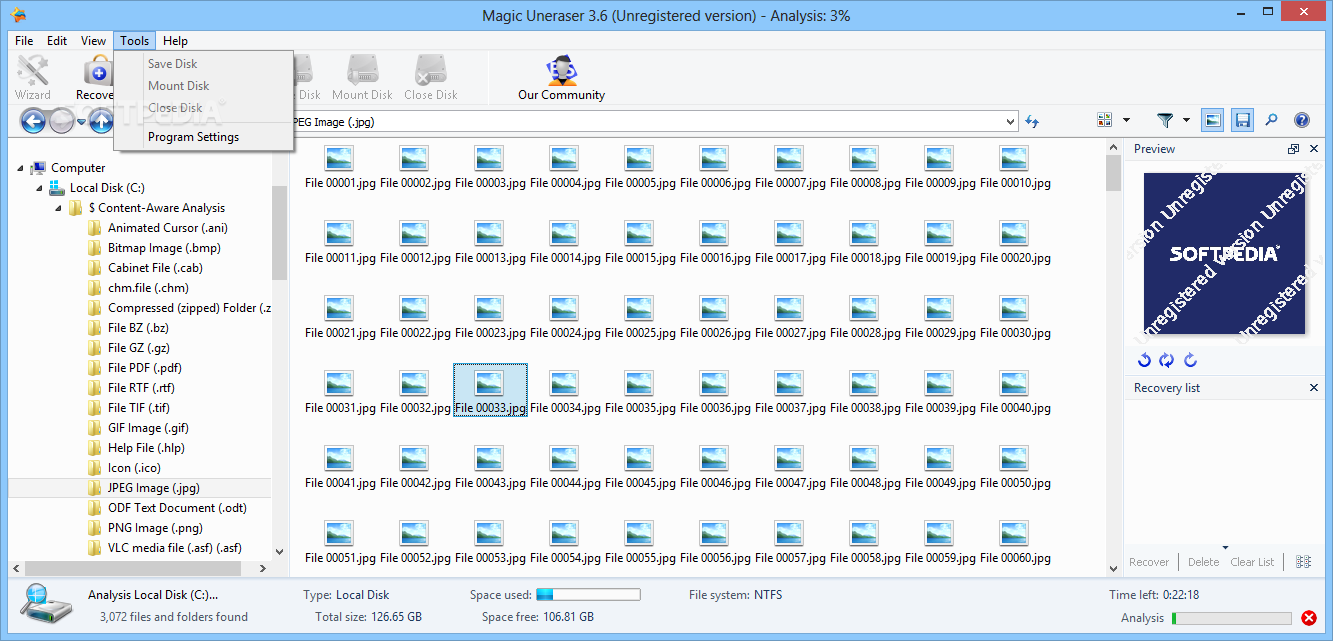Open the View menu
1333x641 pixels.
click(x=93, y=41)
